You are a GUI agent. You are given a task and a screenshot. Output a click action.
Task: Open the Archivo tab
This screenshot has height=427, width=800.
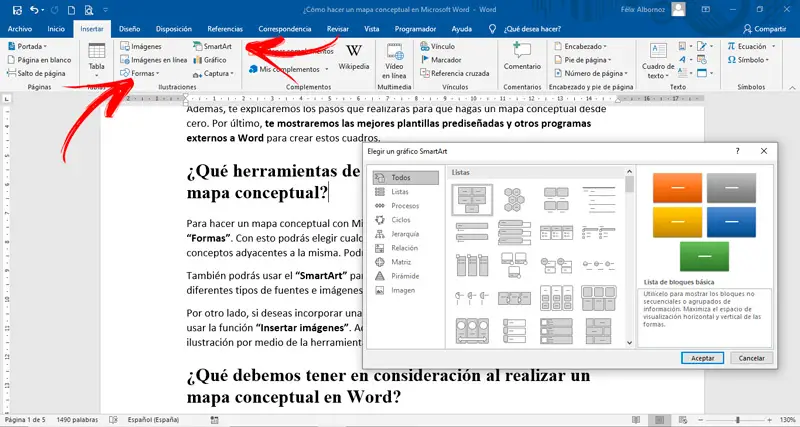coord(20,29)
